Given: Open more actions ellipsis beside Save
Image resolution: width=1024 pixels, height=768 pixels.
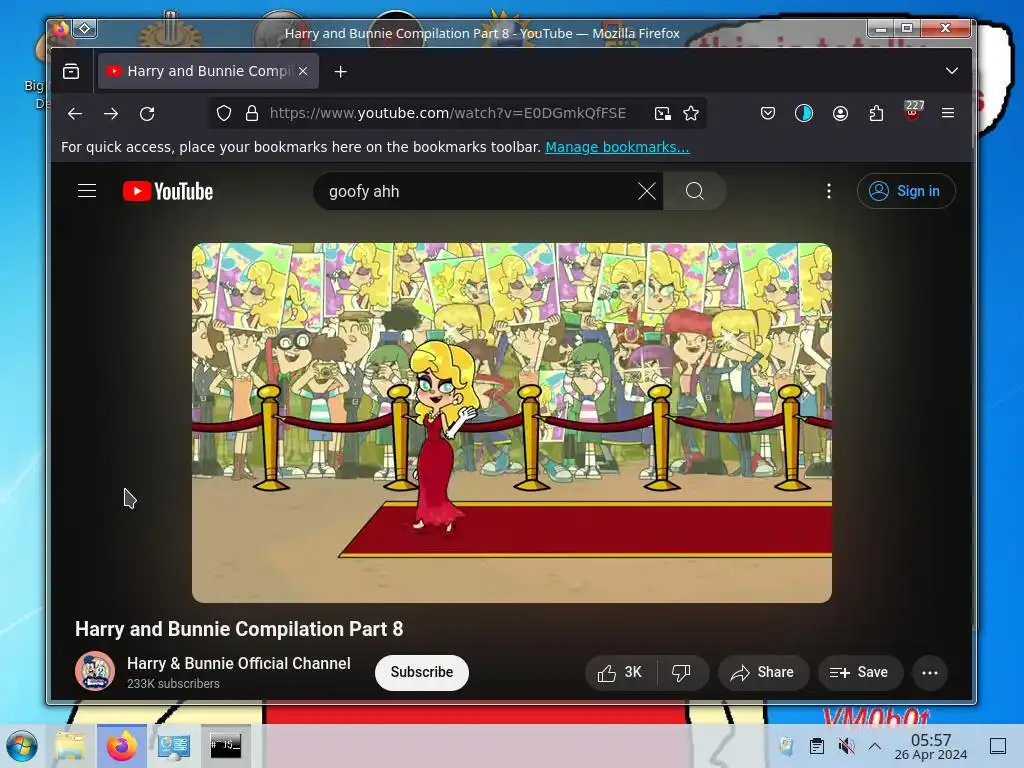Looking at the screenshot, I should (930, 673).
